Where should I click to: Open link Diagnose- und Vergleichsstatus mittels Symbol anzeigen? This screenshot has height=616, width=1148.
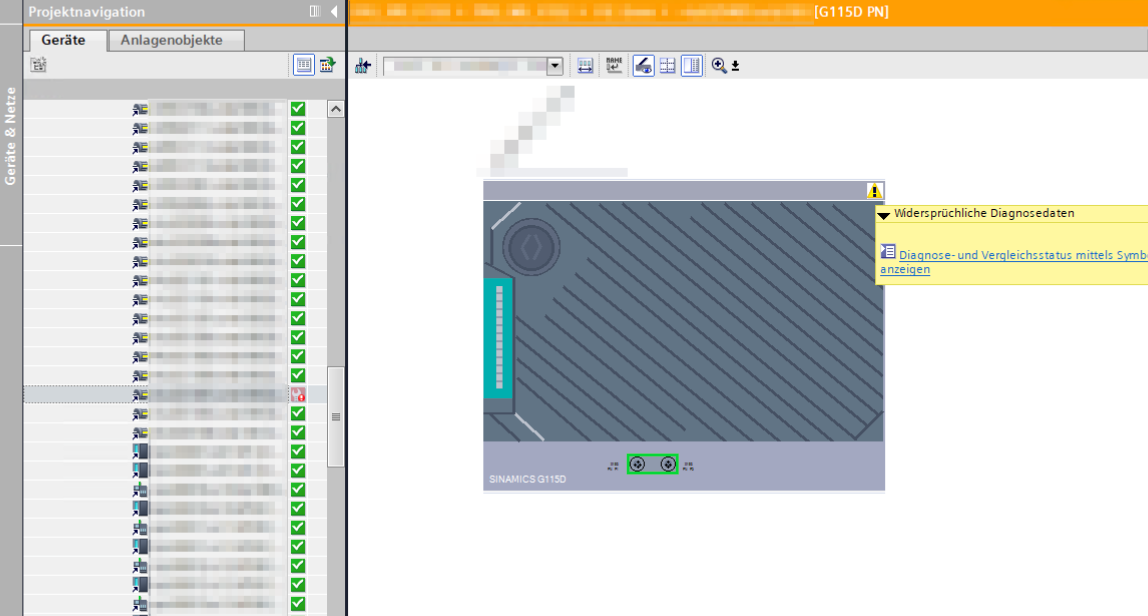point(1014,261)
